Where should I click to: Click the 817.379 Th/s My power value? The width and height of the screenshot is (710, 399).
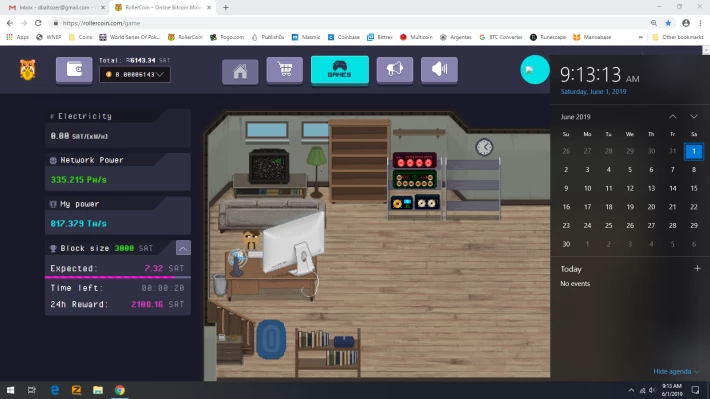[79, 224]
